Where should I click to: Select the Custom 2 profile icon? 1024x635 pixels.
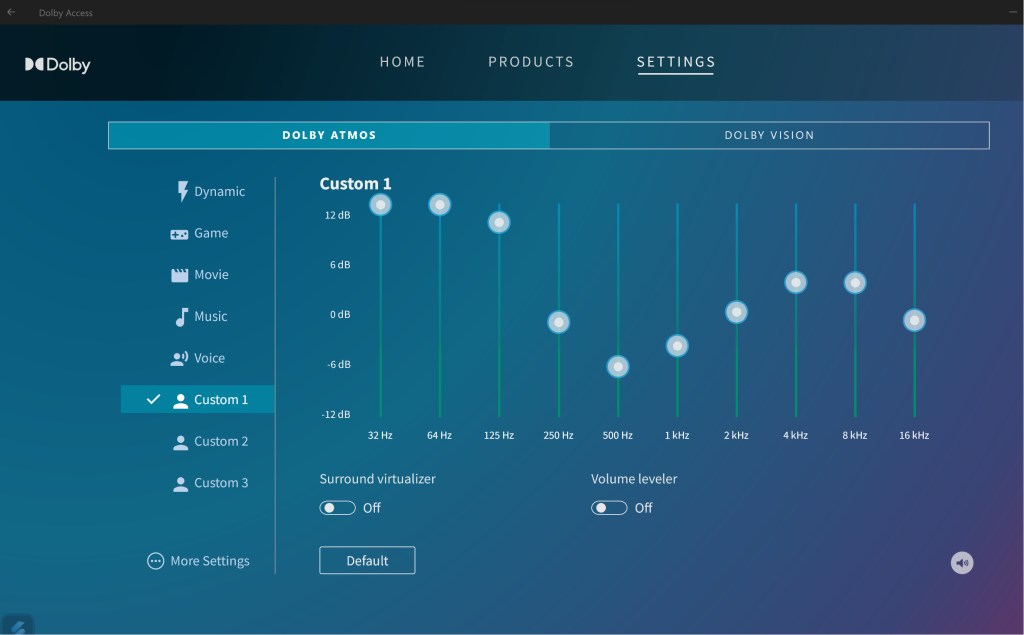[x=180, y=442]
